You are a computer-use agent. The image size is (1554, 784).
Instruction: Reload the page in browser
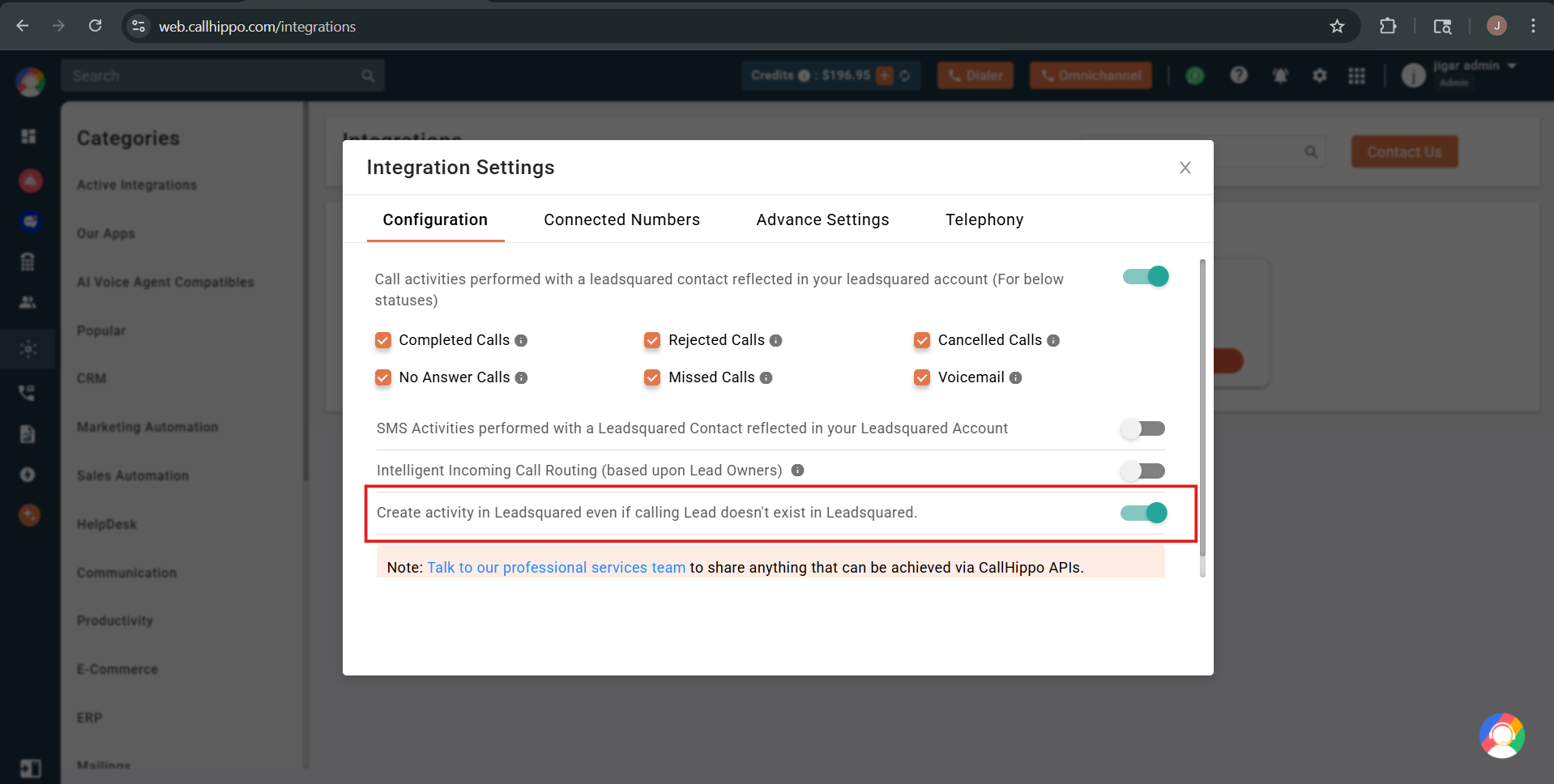coord(95,26)
